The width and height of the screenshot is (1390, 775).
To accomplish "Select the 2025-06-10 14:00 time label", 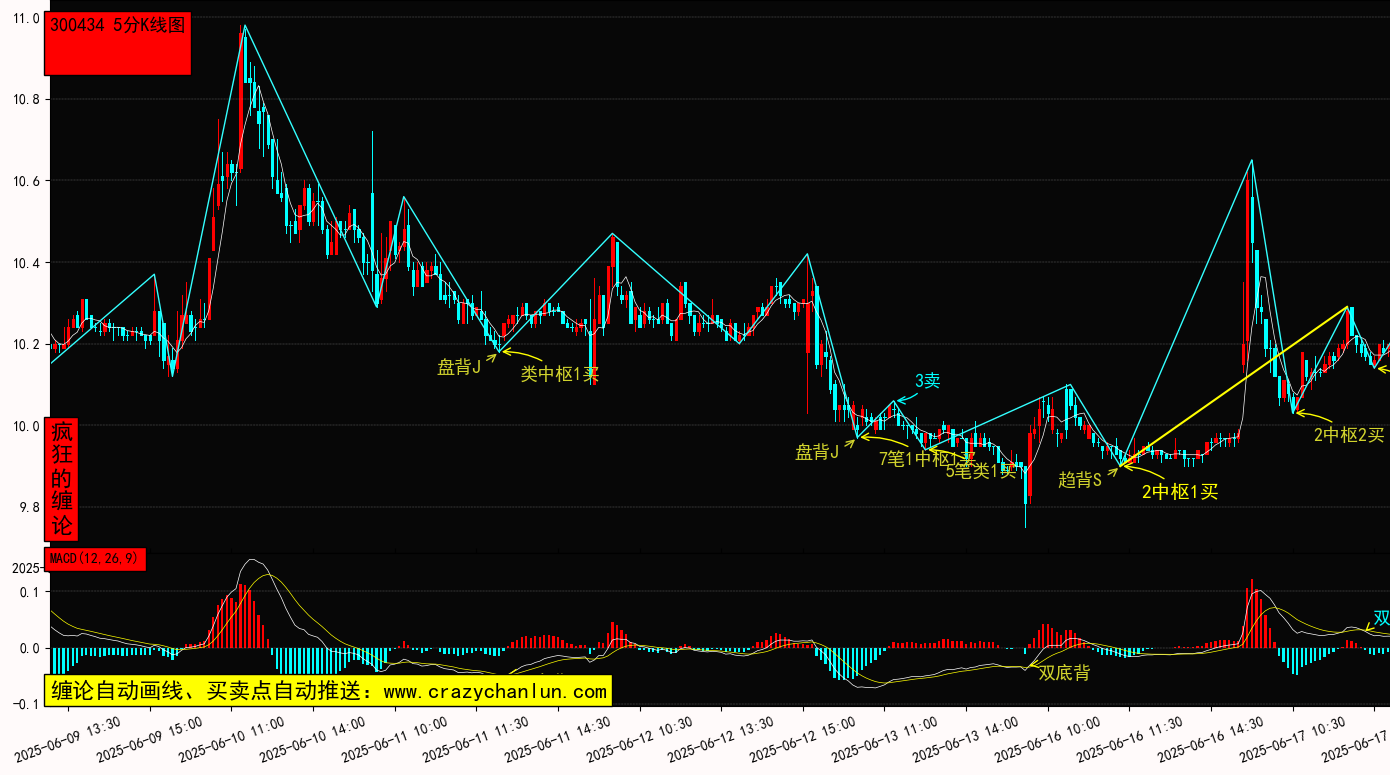I will 314,738.
